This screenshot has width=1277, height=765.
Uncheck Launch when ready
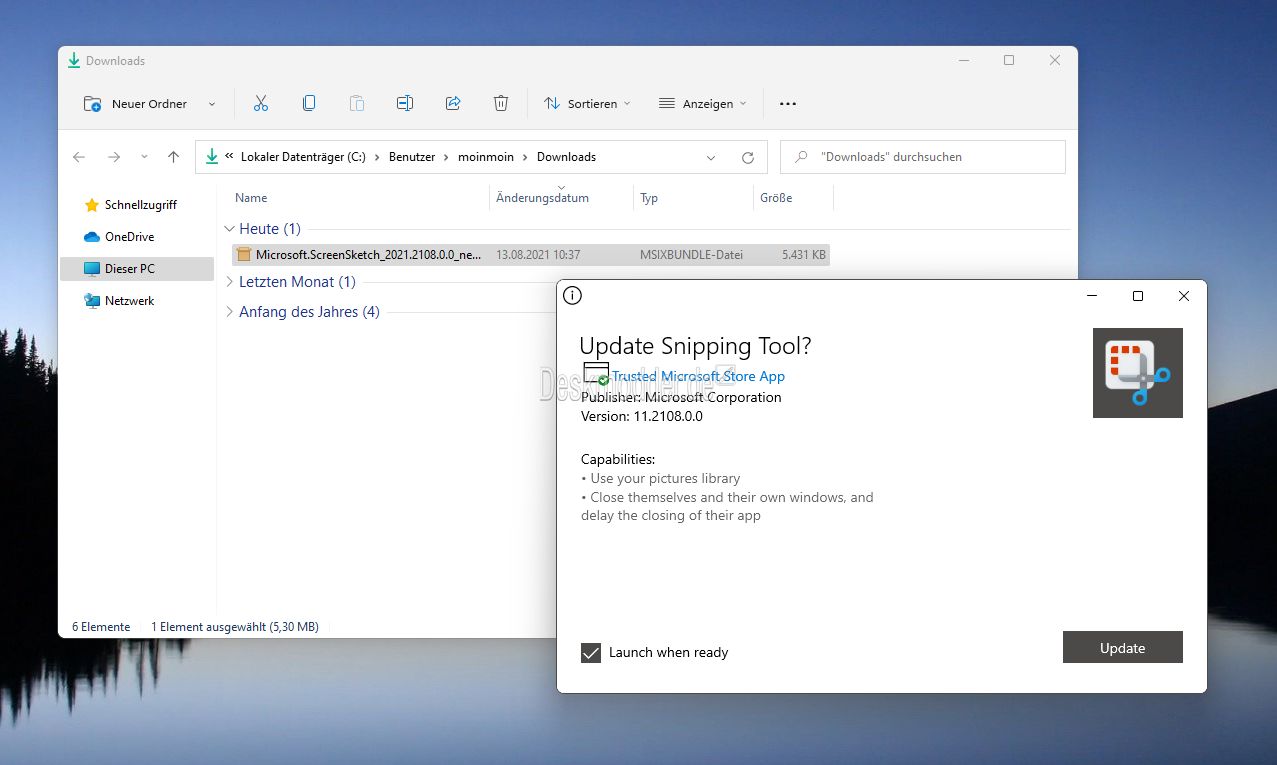click(x=591, y=653)
